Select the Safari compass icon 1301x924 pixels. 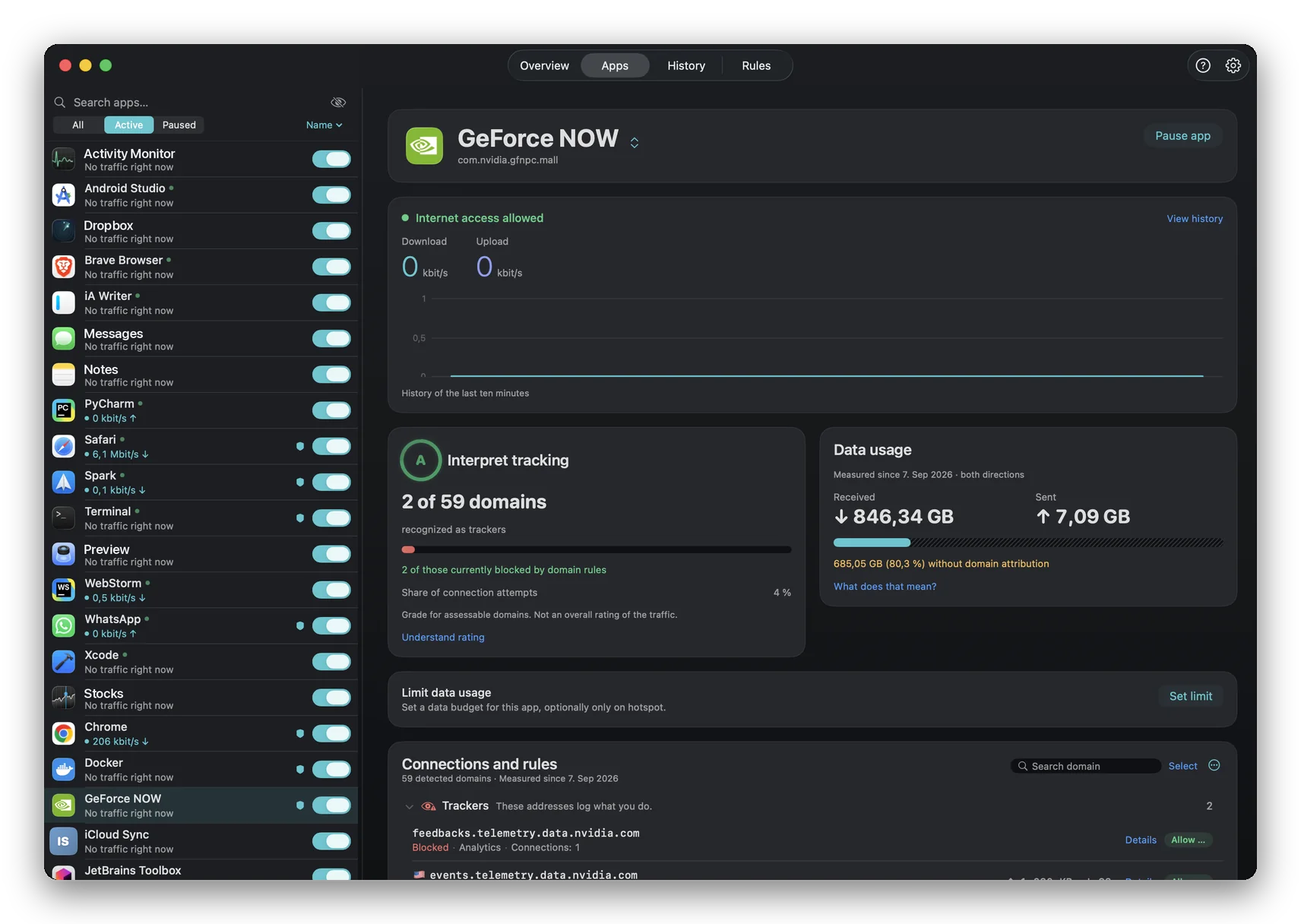64,446
